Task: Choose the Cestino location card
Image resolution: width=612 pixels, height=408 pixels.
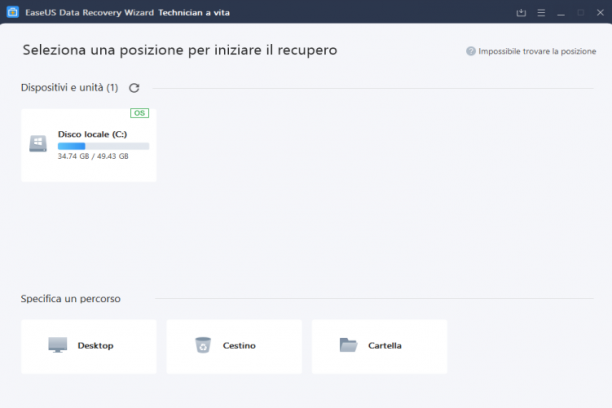Action: coord(234,347)
